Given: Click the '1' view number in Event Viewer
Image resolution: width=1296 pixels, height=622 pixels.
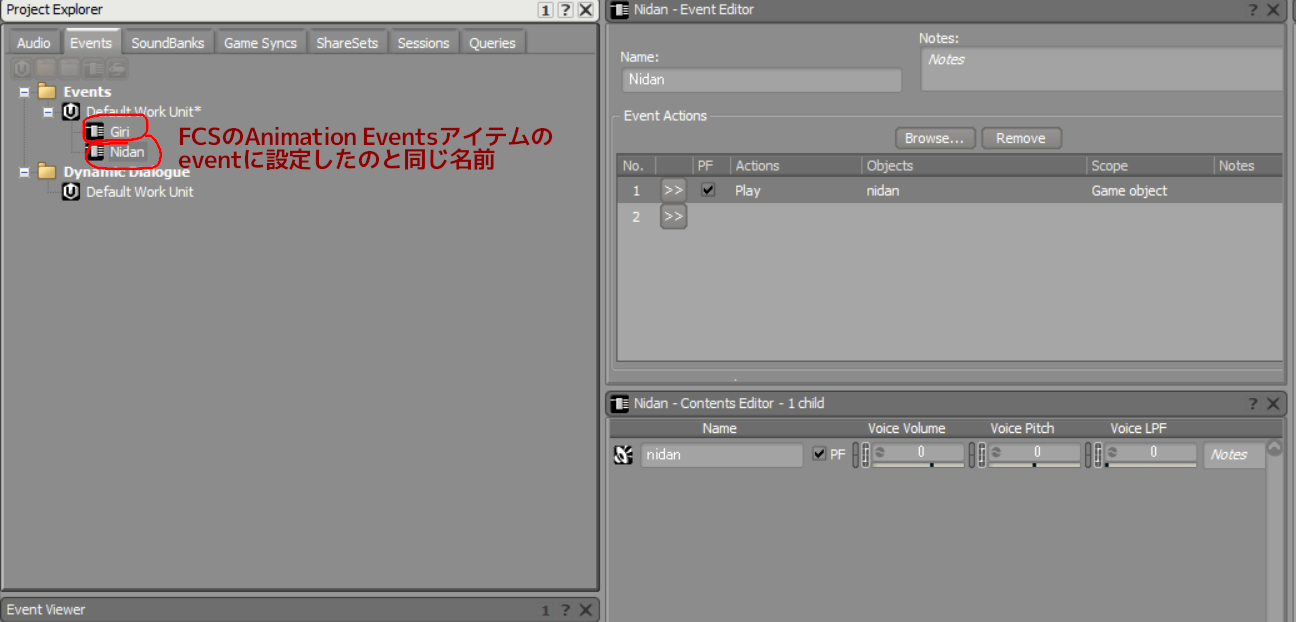Looking at the screenshot, I should tap(545, 610).
